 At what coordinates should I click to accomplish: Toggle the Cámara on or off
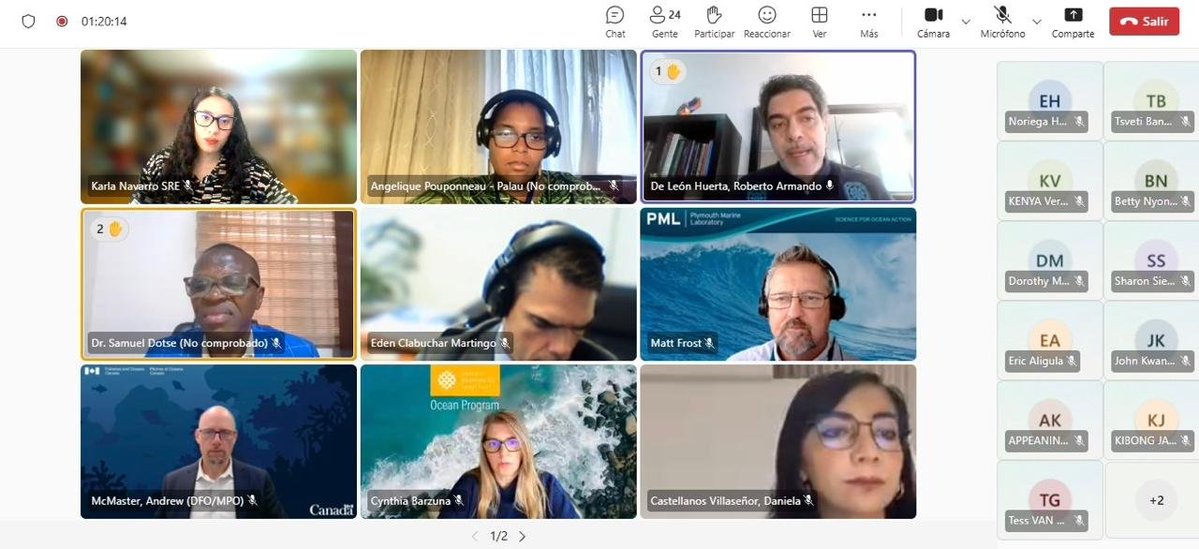934,22
